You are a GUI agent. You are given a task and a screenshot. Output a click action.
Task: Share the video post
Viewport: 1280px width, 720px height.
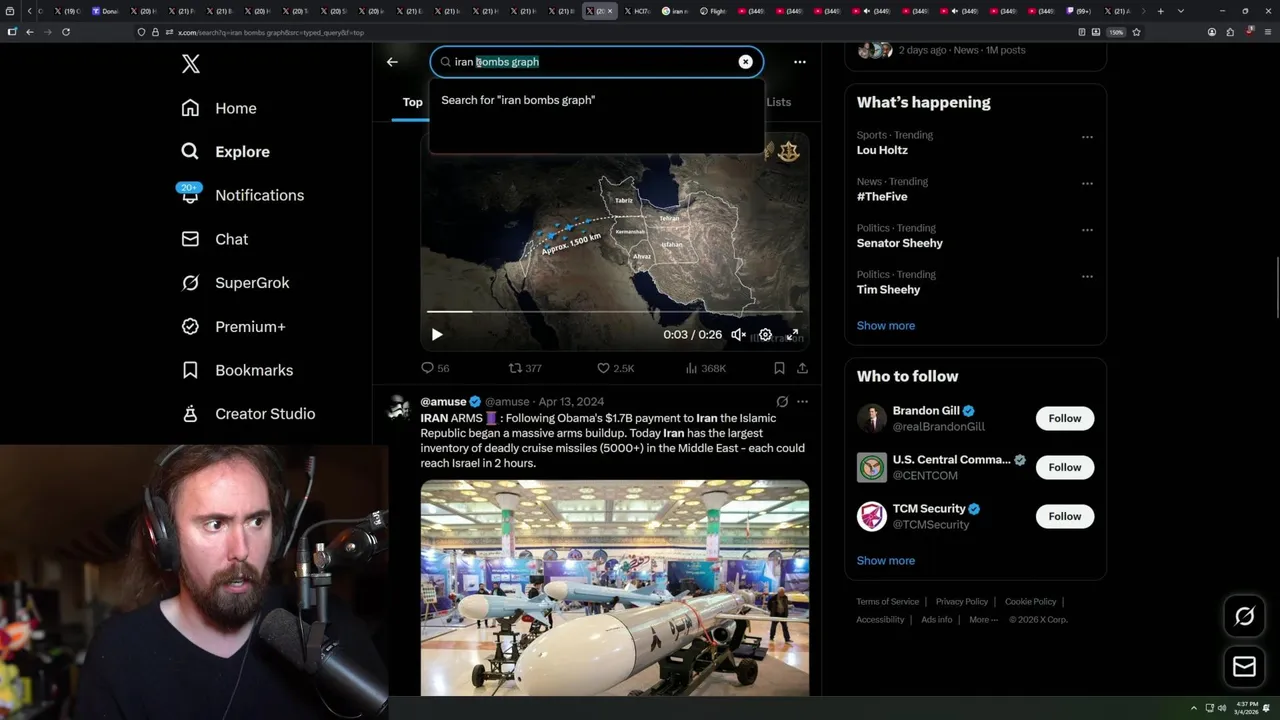point(802,368)
